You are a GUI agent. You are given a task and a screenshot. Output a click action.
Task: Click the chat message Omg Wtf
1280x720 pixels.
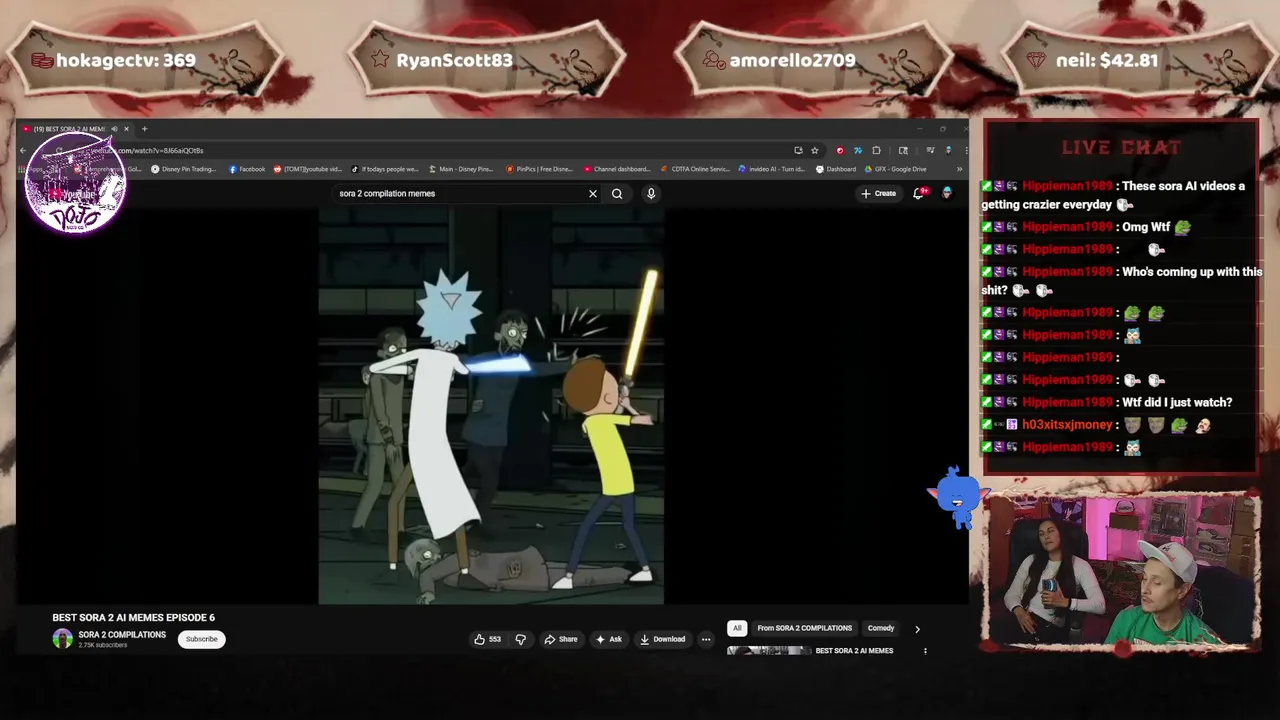1145,227
